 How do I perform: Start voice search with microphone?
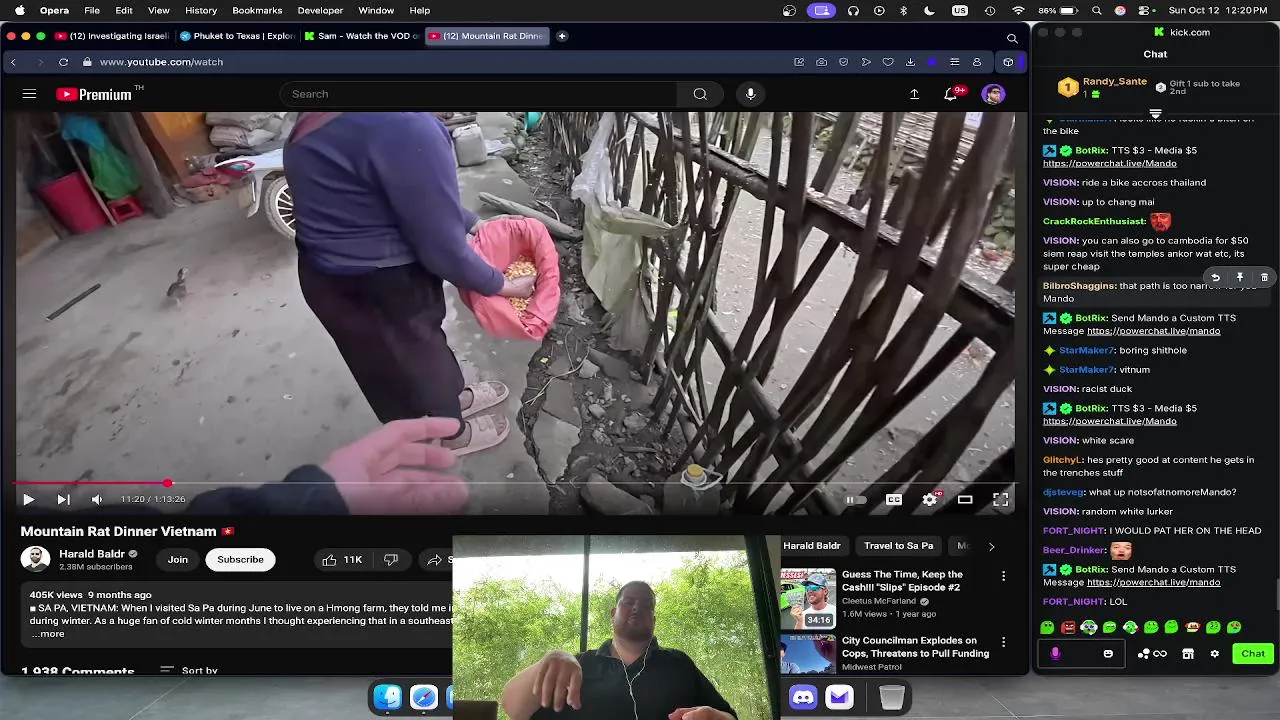tap(750, 94)
